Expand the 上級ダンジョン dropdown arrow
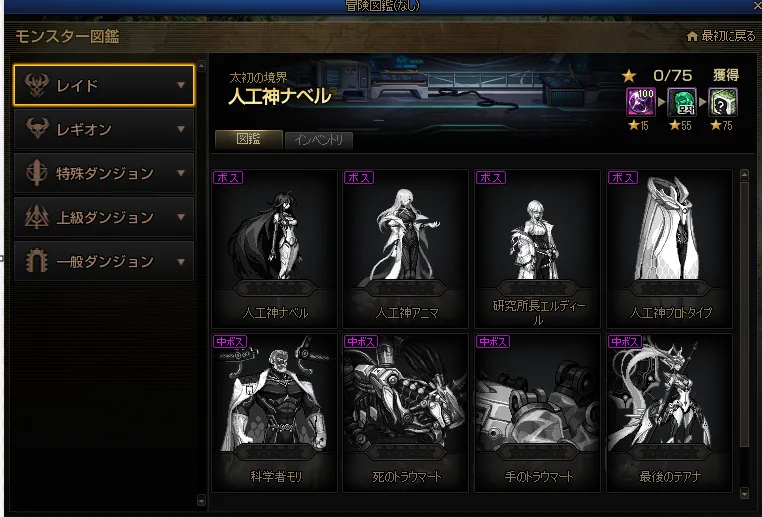 click(x=181, y=217)
